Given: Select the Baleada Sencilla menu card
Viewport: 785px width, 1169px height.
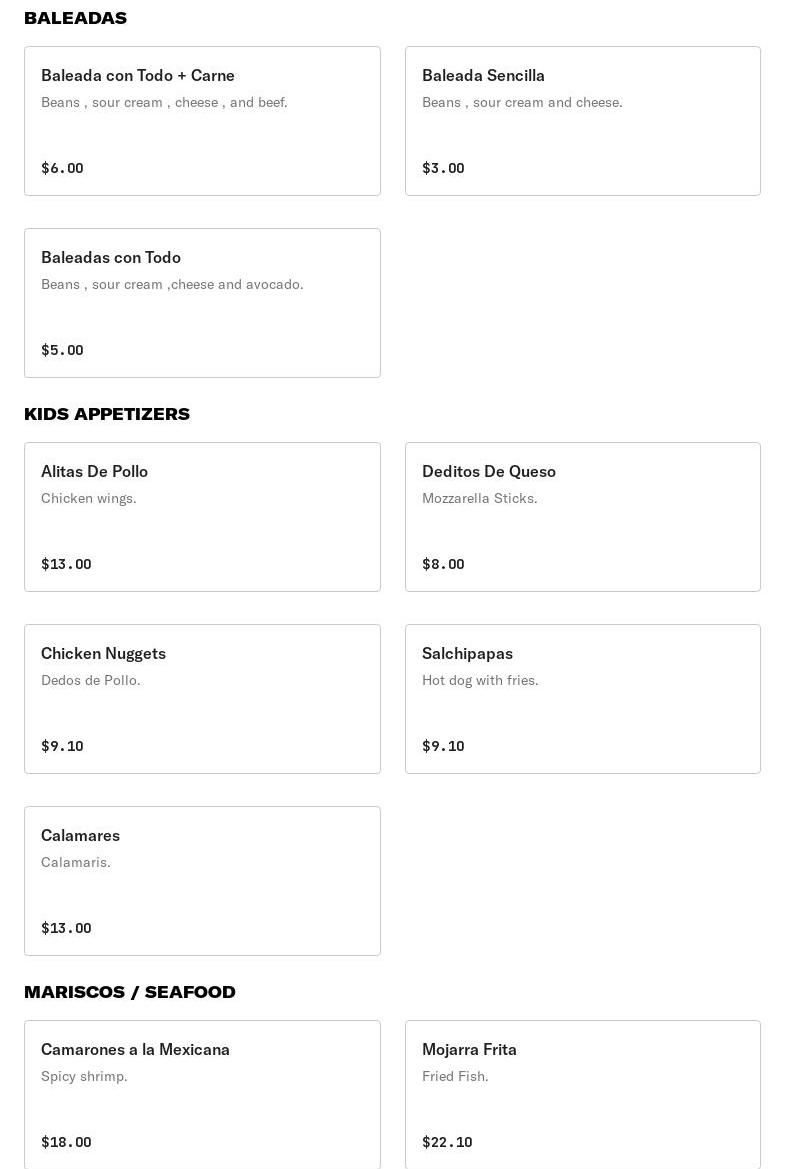Looking at the screenshot, I should click(x=582, y=121).
